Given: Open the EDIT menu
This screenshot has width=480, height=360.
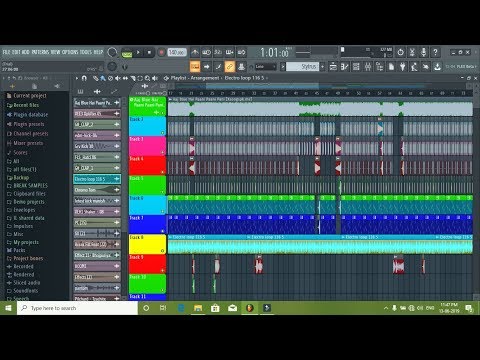Looking at the screenshot, I should (x=16, y=52).
